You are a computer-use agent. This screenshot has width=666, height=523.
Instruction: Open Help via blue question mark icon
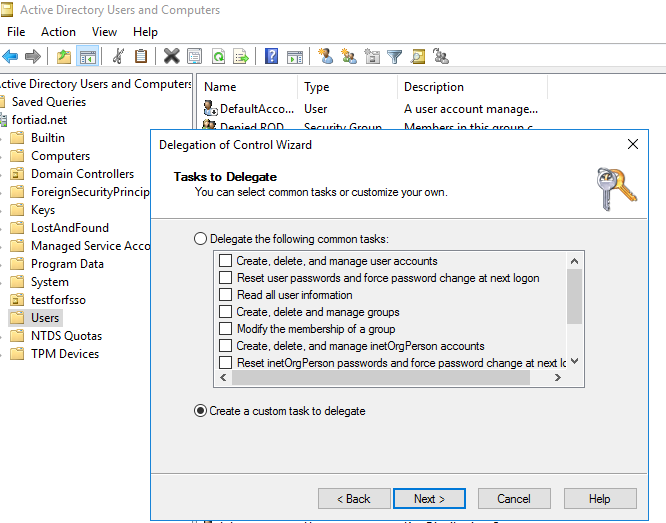[271, 57]
